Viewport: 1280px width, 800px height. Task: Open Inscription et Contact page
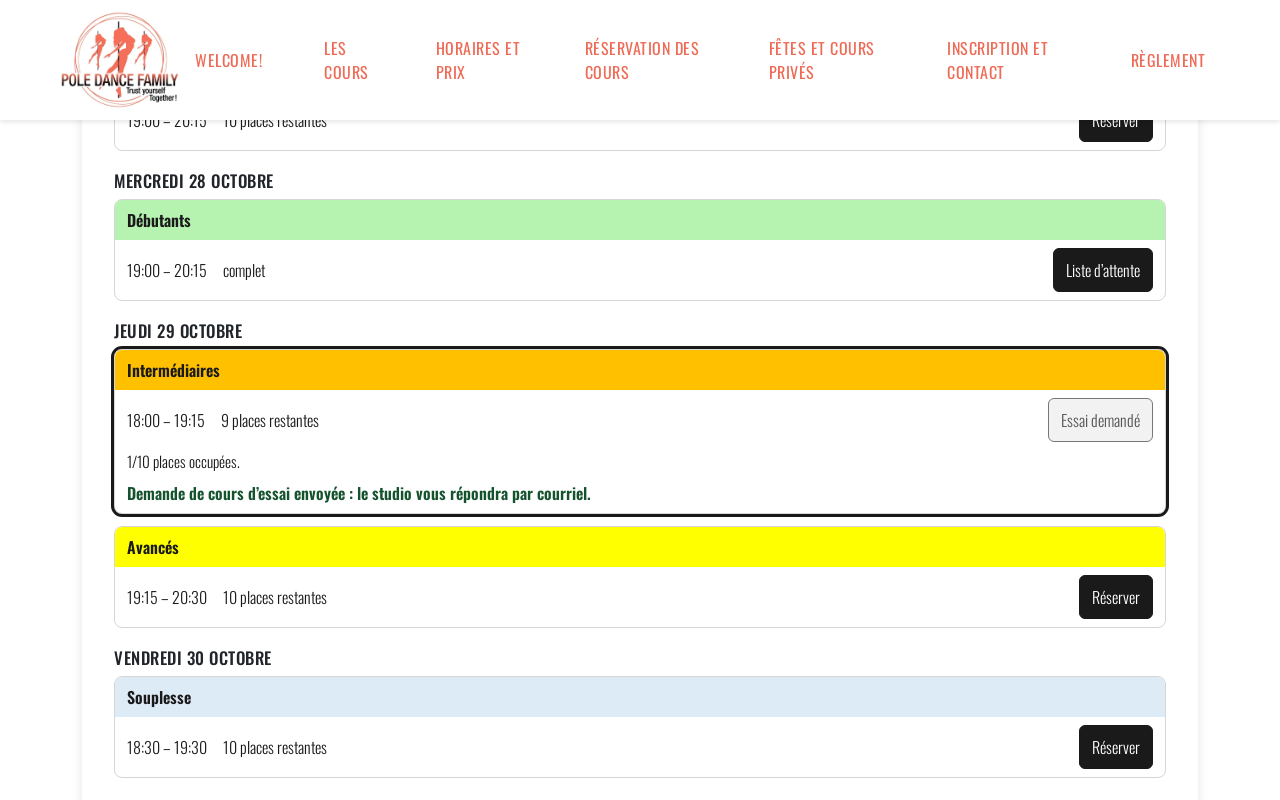[998, 60]
